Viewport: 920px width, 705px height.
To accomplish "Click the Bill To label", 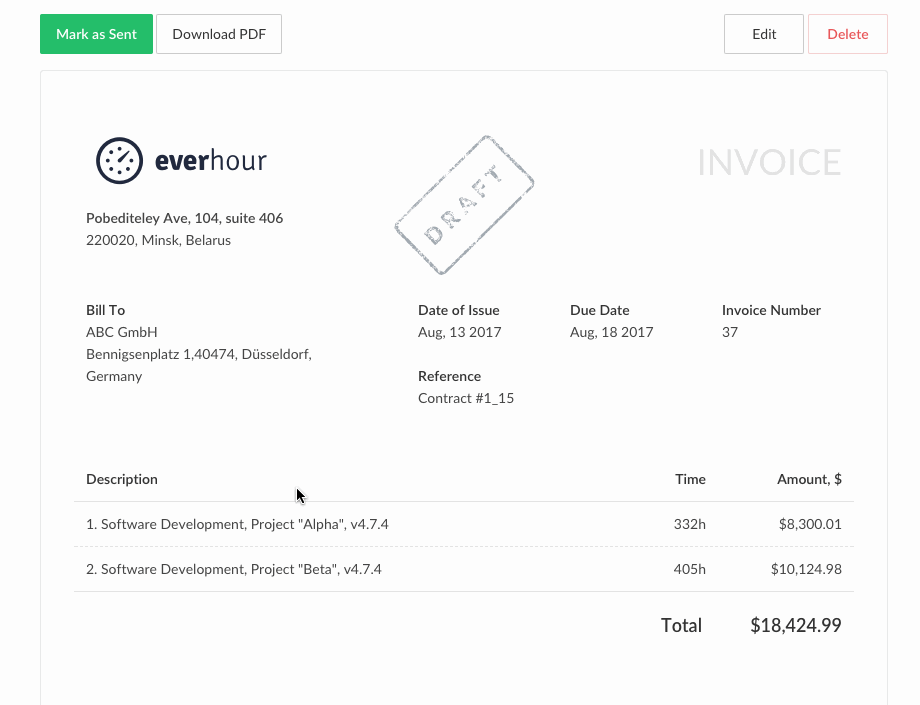I will (x=106, y=310).
